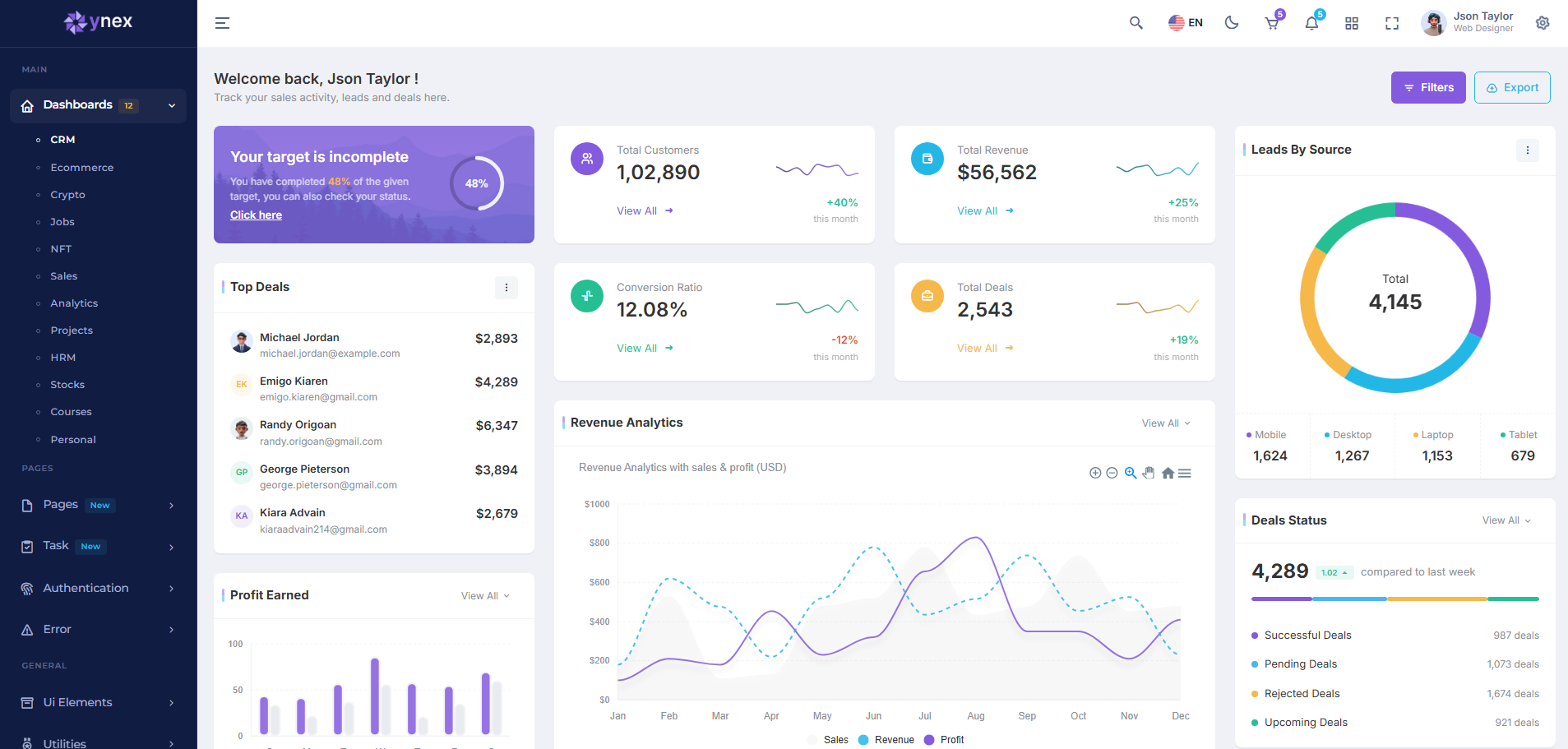
Task: Open the settings gear in header
Action: 1543,23
